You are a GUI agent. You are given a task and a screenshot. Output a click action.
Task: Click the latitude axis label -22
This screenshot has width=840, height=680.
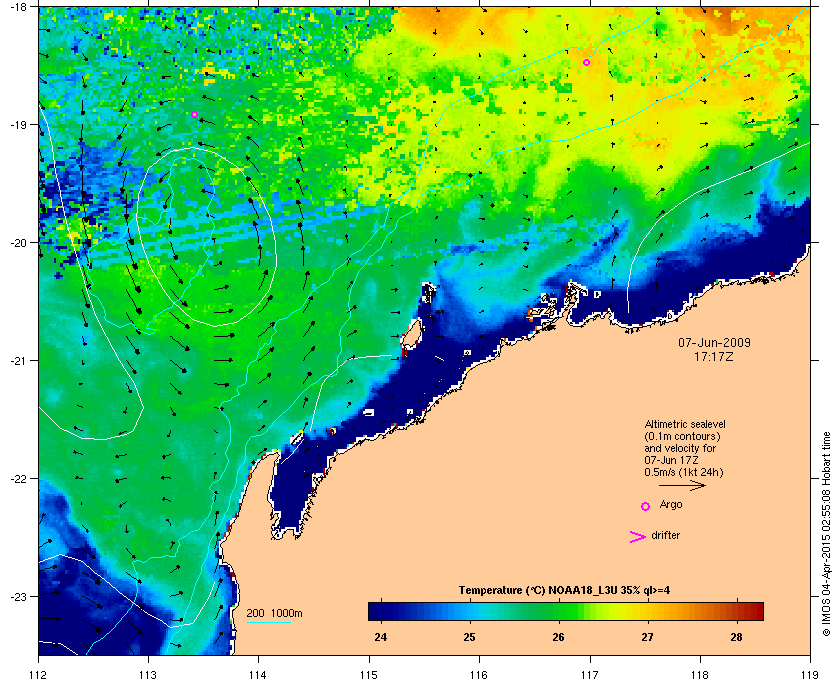pyautogui.click(x=18, y=479)
